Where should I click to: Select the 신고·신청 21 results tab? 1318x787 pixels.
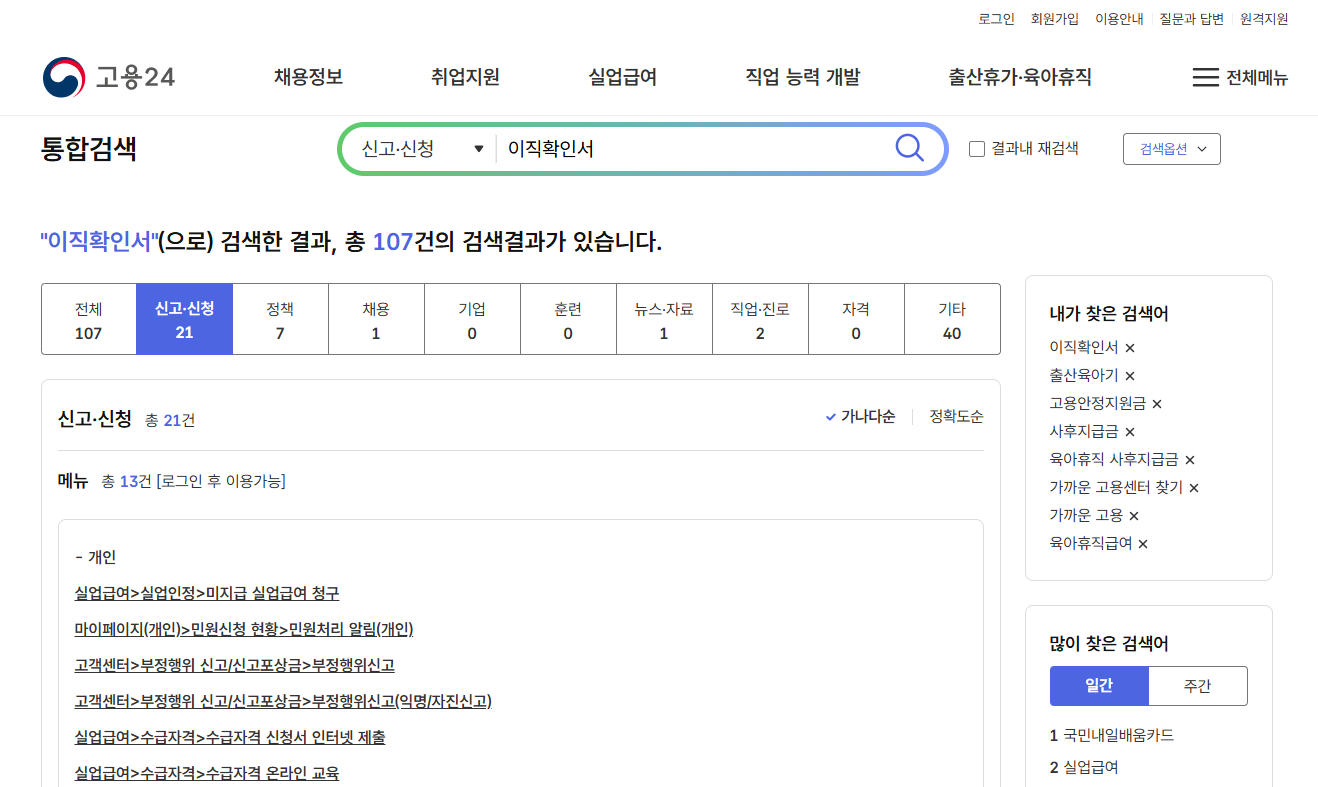[x=184, y=319]
